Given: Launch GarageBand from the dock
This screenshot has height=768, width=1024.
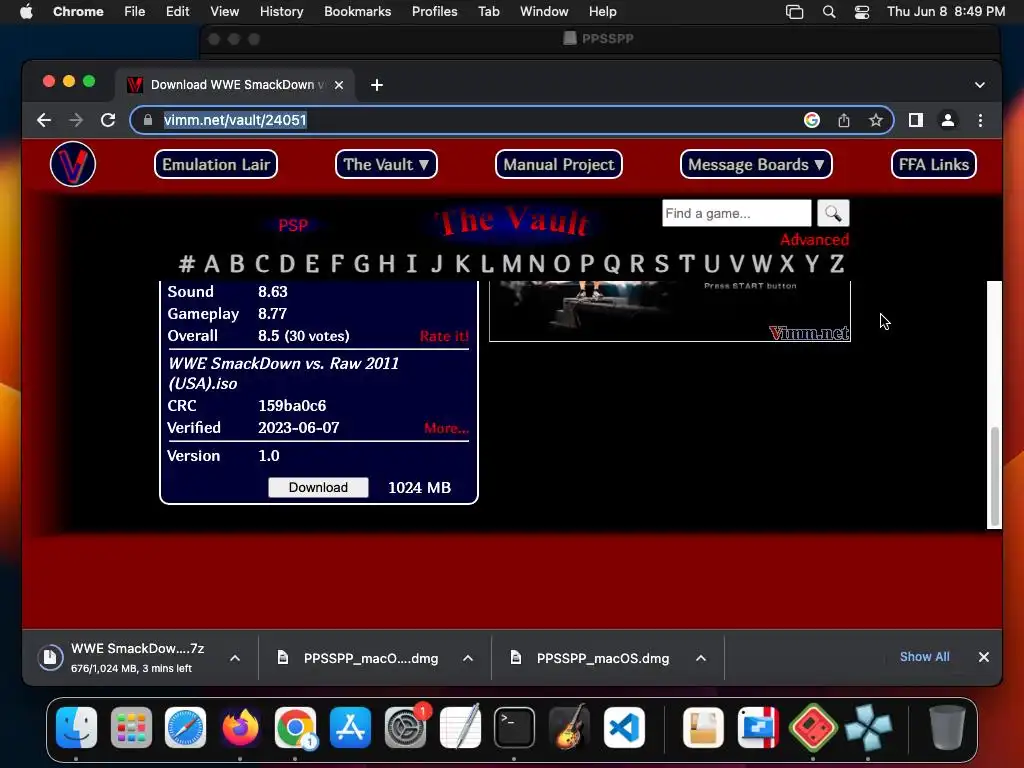Looking at the screenshot, I should (569, 727).
